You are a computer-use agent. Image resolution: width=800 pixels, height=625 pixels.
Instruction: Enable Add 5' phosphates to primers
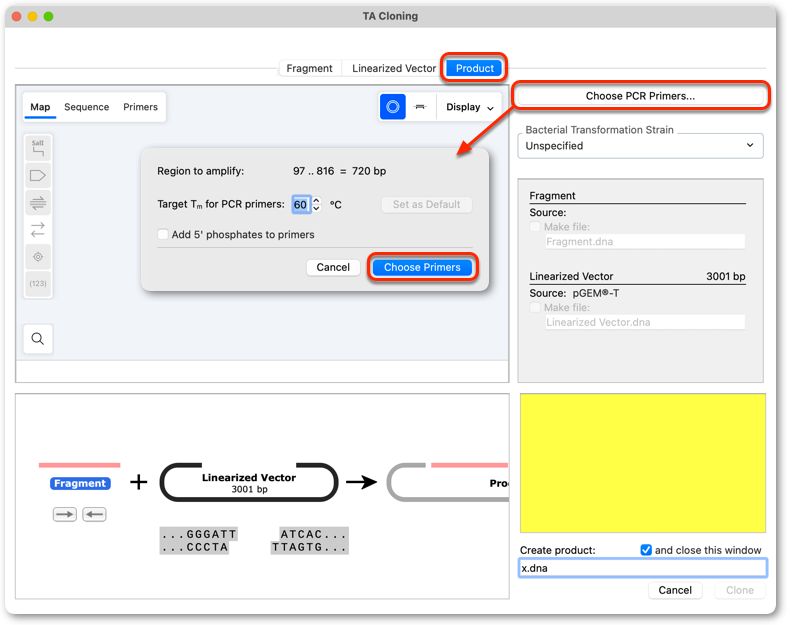click(163, 234)
